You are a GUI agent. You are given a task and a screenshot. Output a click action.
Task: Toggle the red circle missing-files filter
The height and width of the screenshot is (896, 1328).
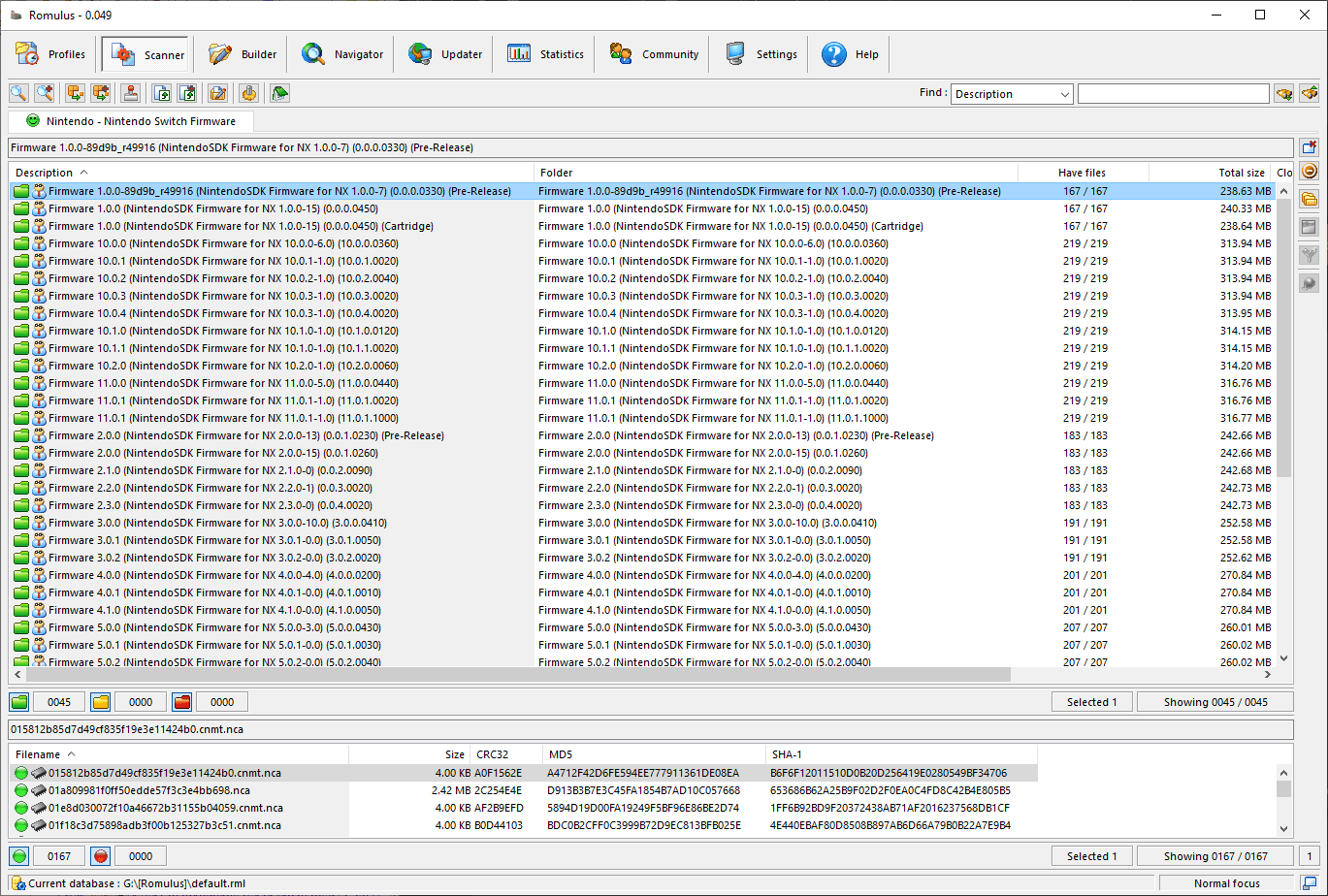click(x=101, y=856)
